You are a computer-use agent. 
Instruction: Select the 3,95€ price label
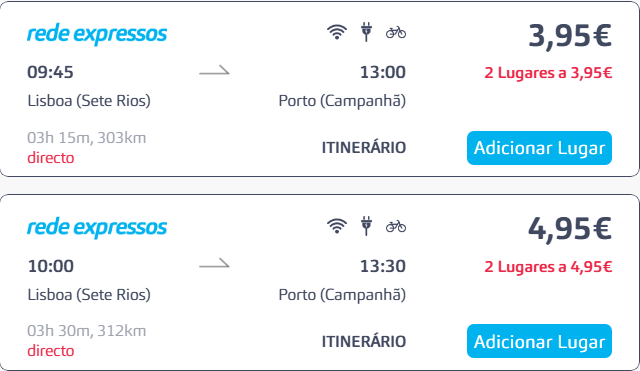(x=570, y=36)
